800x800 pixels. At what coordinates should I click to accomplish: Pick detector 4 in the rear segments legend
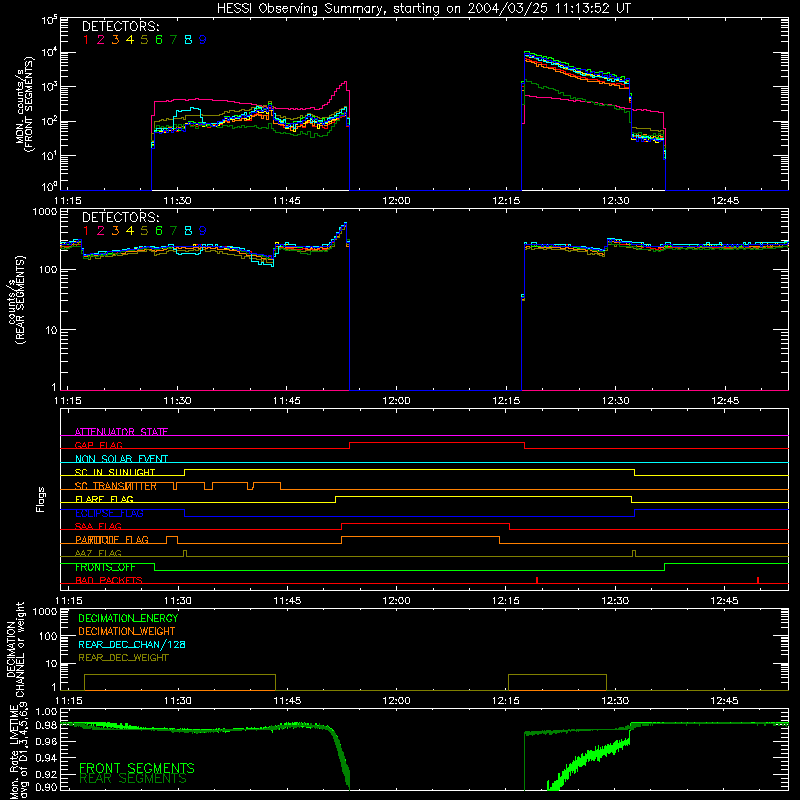[130, 231]
